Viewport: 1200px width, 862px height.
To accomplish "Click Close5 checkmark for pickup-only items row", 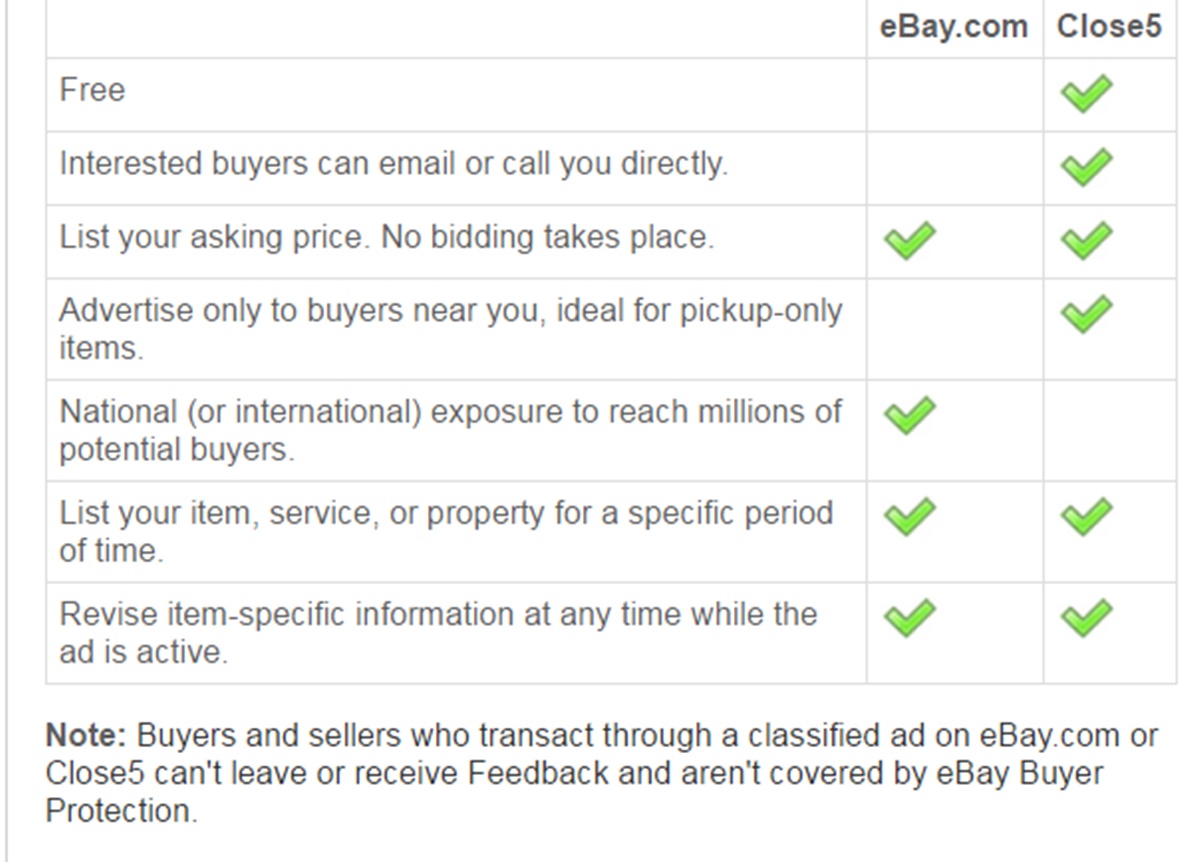I will coord(1086,314).
